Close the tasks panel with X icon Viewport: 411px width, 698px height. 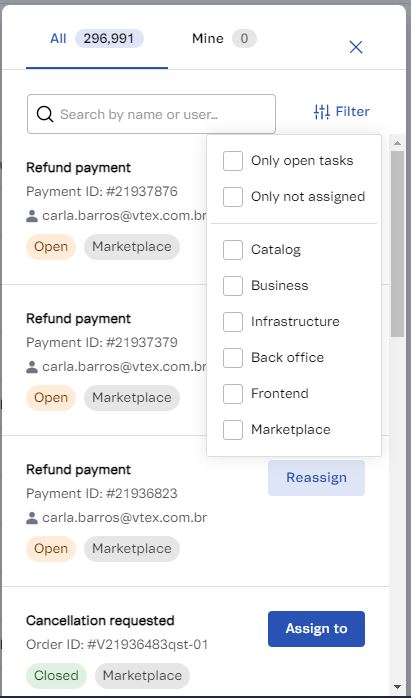(x=356, y=47)
